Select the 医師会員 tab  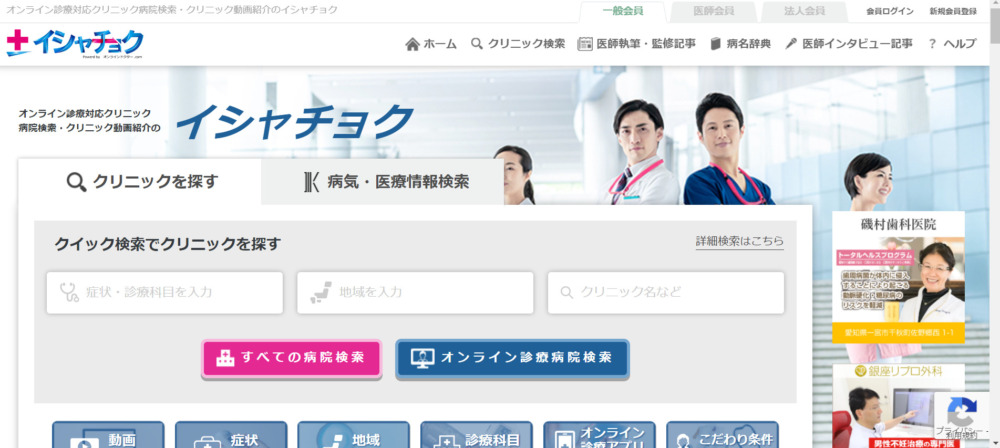[x=714, y=11]
